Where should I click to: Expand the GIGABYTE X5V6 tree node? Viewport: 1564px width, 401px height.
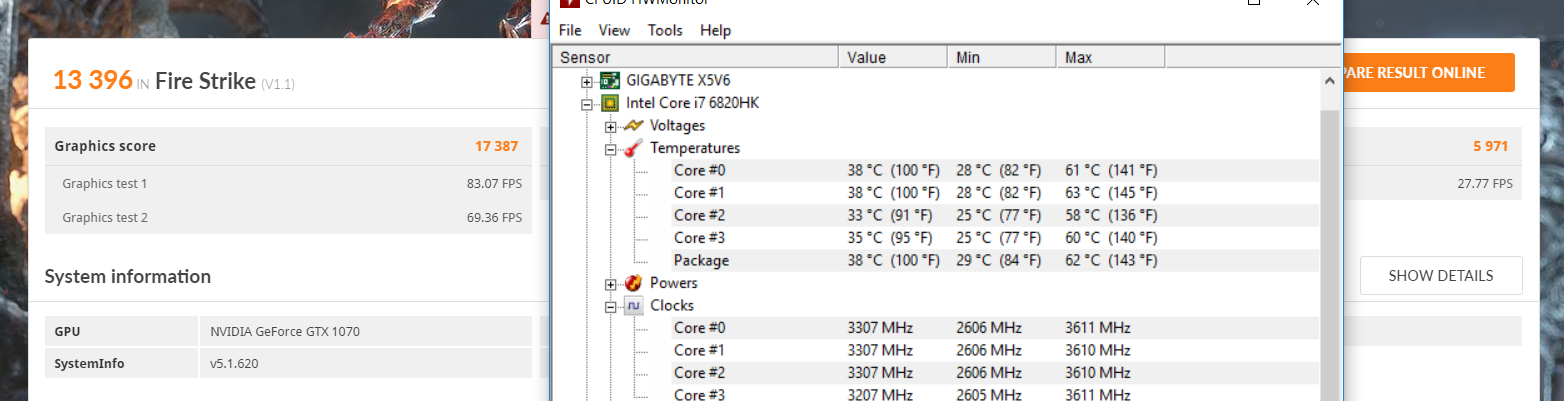[x=587, y=81]
